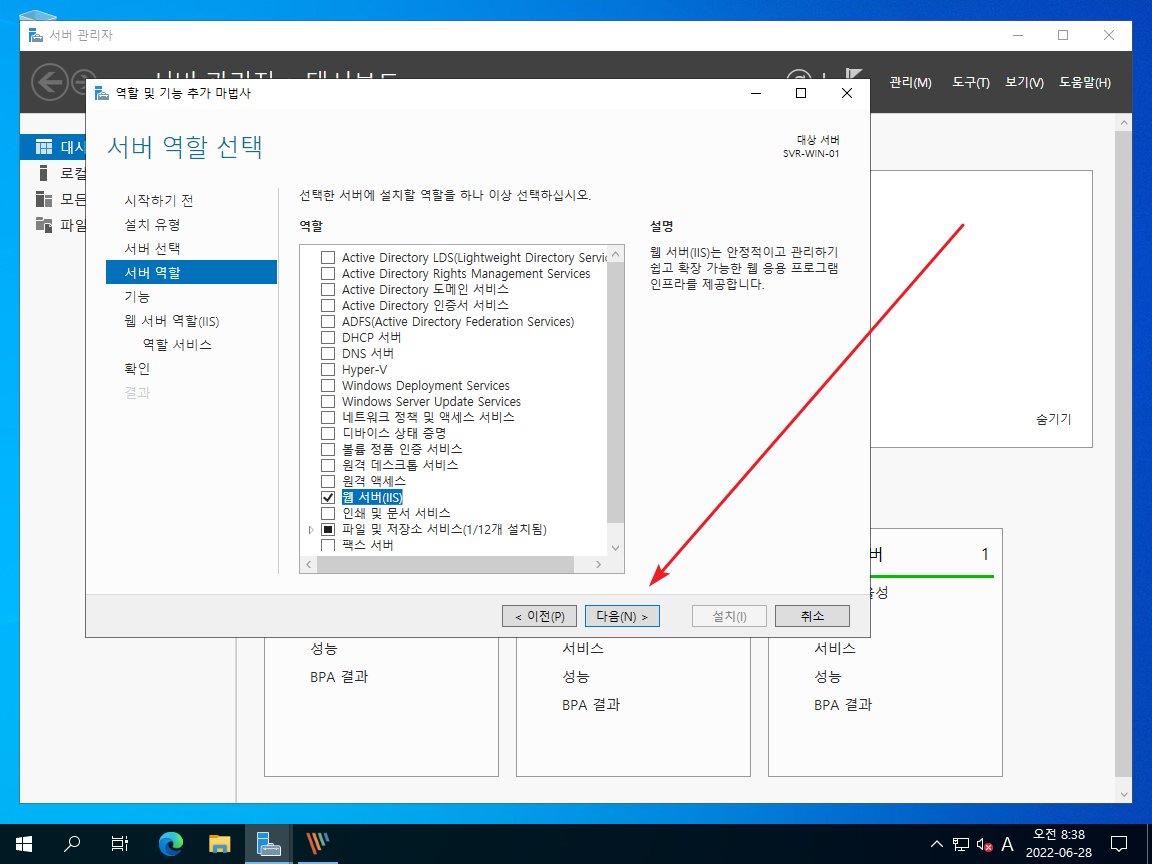Check Active Directory LDS role checkbox
The width and height of the screenshot is (1152, 864).
click(x=328, y=258)
